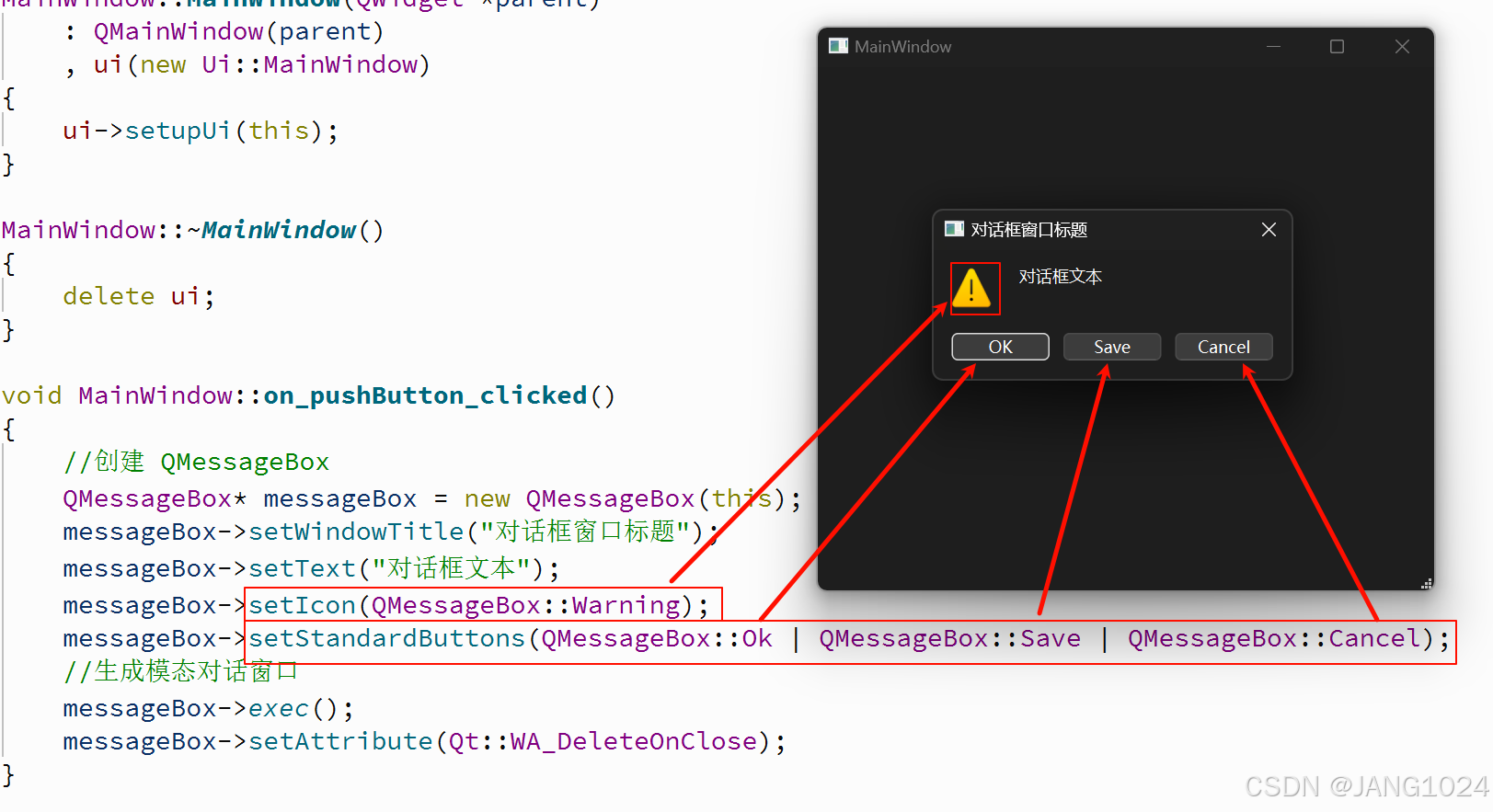The height and width of the screenshot is (812, 1493).
Task: Minimize the MainWindow window
Action: pyautogui.click(x=1274, y=46)
